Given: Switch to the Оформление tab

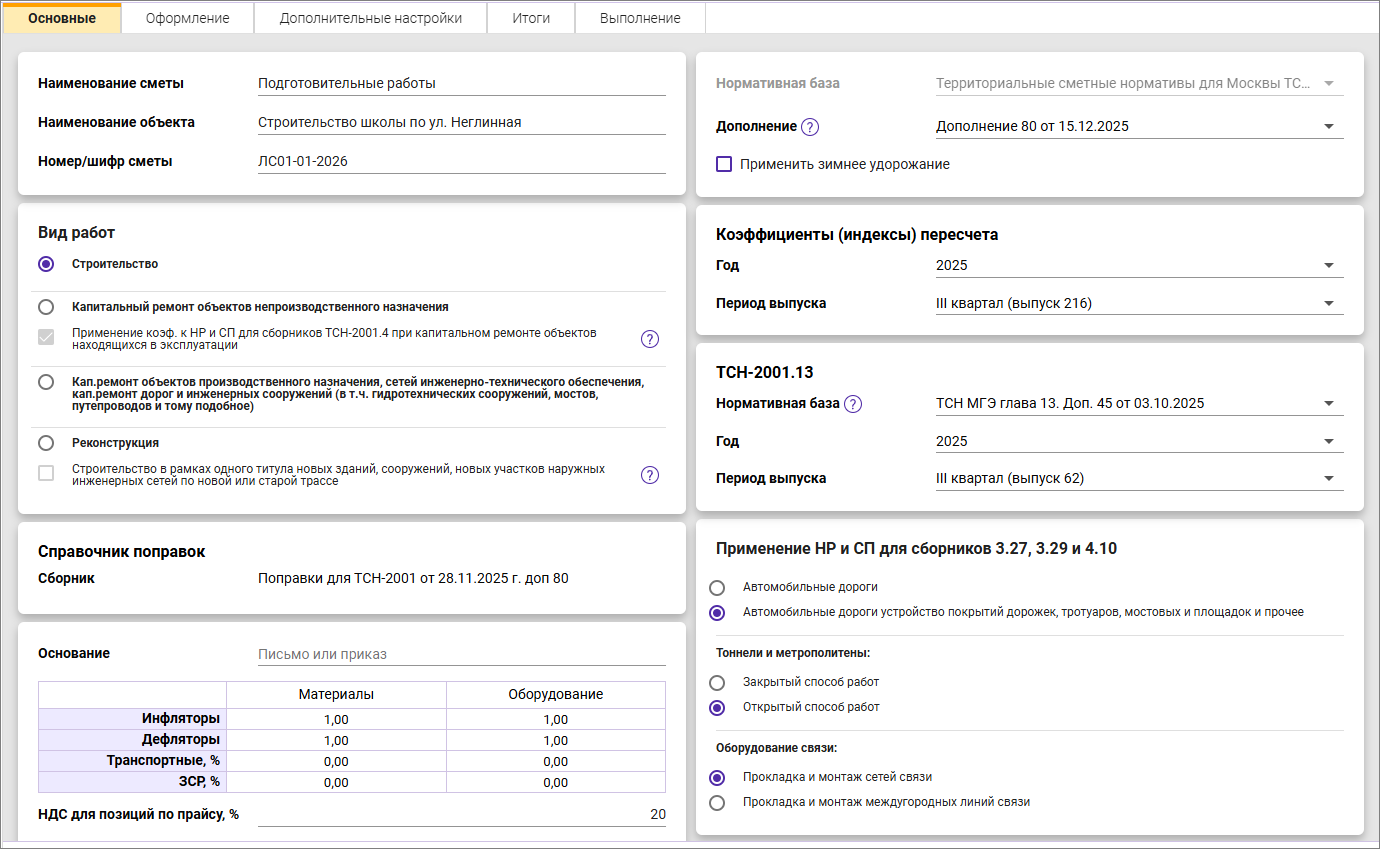Looking at the screenshot, I should click(x=187, y=18).
